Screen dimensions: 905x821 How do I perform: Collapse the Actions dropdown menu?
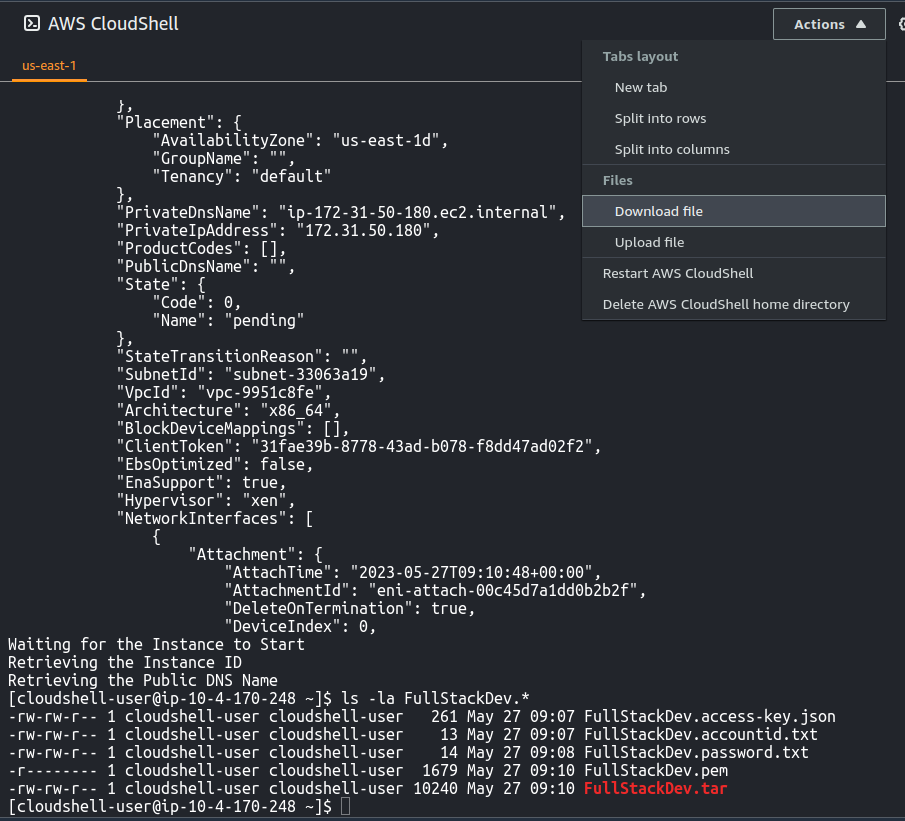click(829, 24)
